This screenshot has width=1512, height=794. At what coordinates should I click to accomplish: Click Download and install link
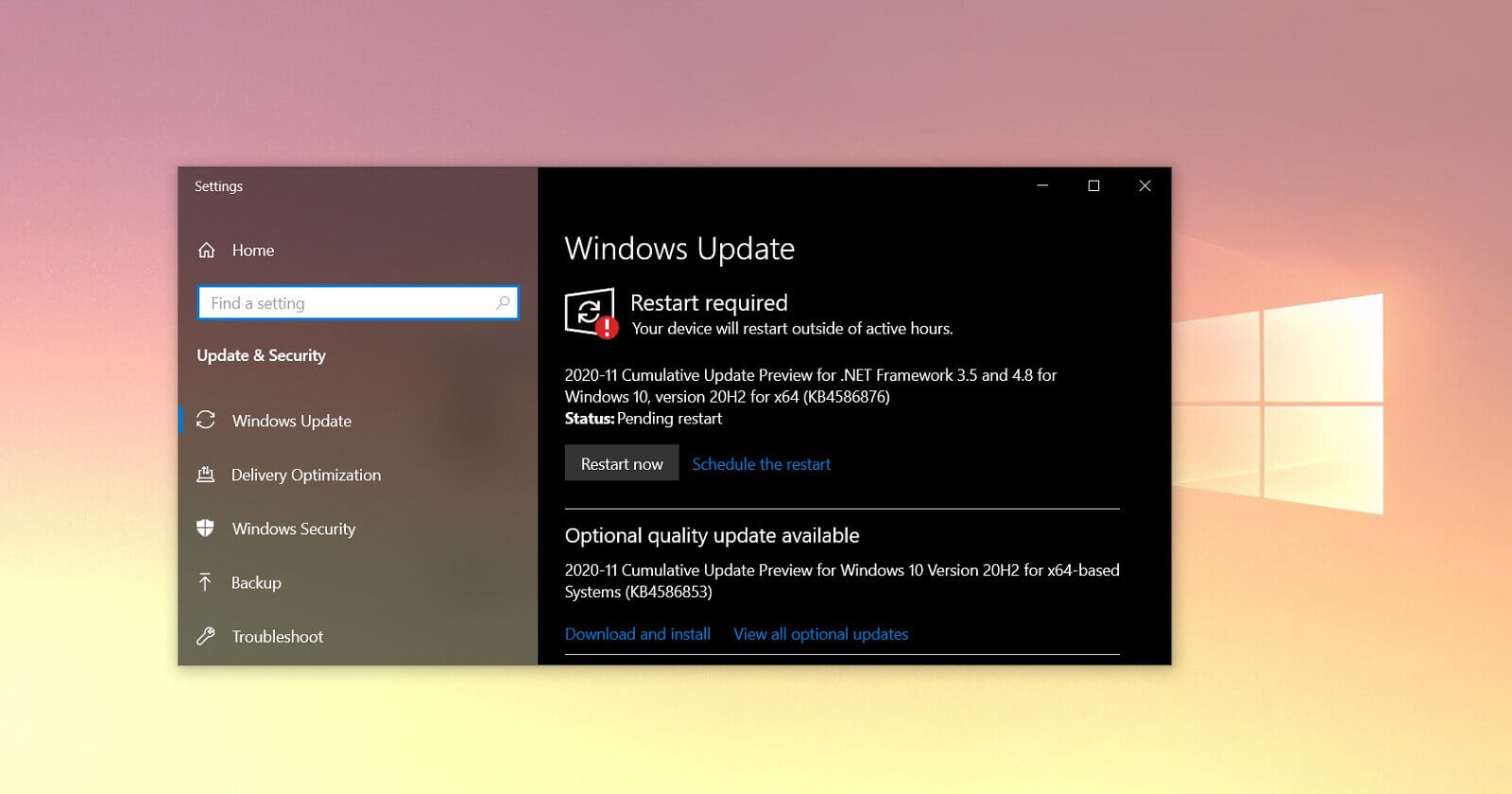point(638,633)
